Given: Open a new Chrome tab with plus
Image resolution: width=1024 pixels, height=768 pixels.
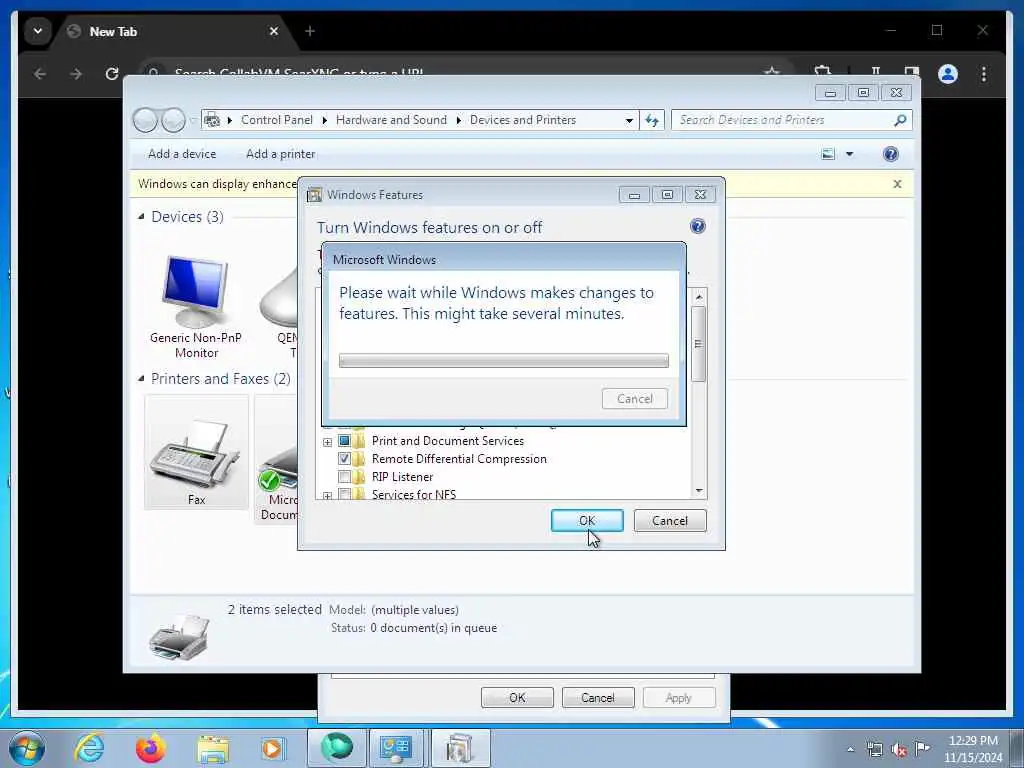Looking at the screenshot, I should (310, 31).
